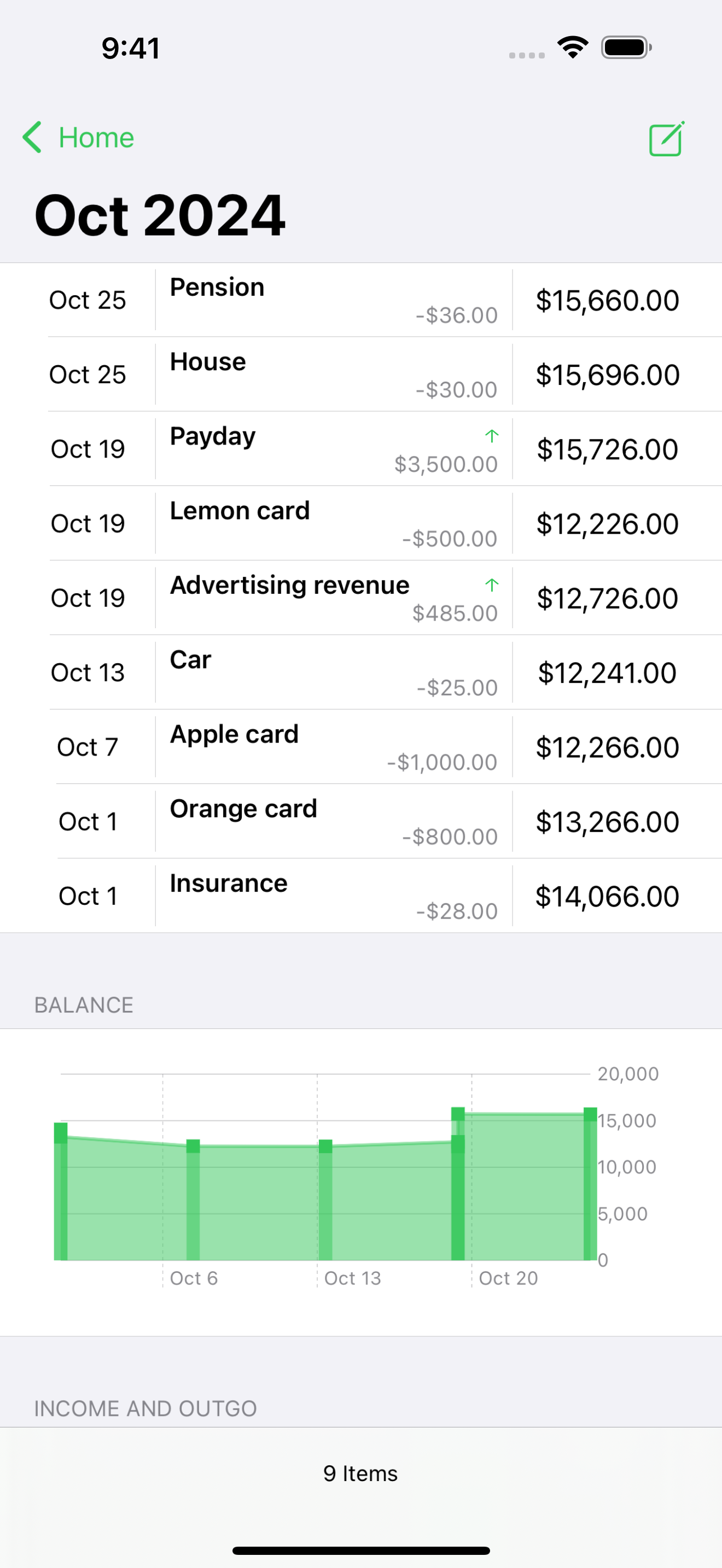Tap the Oct 6 chart axis label
The width and height of the screenshot is (722, 1568).
click(194, 1278)
